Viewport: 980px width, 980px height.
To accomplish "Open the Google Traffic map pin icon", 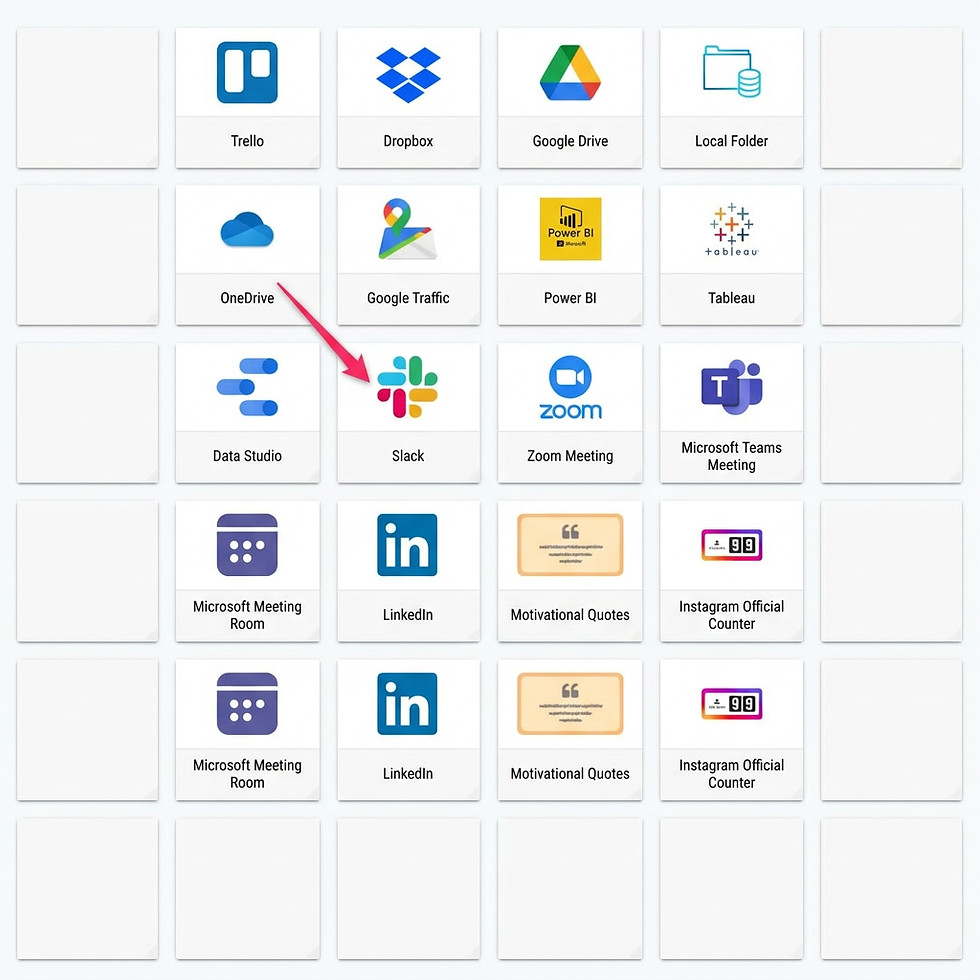I will (408, 229).
